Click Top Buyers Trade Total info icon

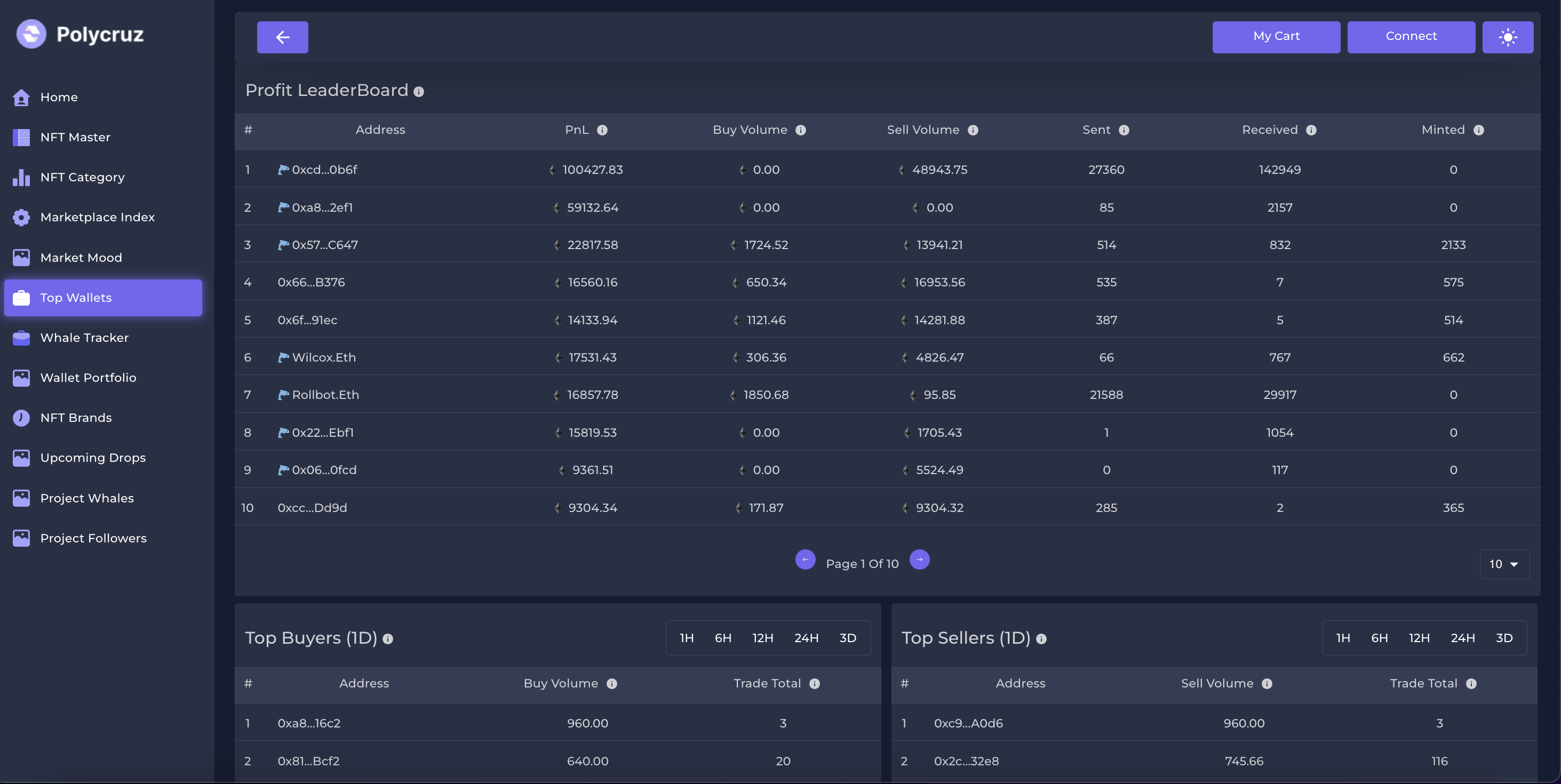pos(815,684)
